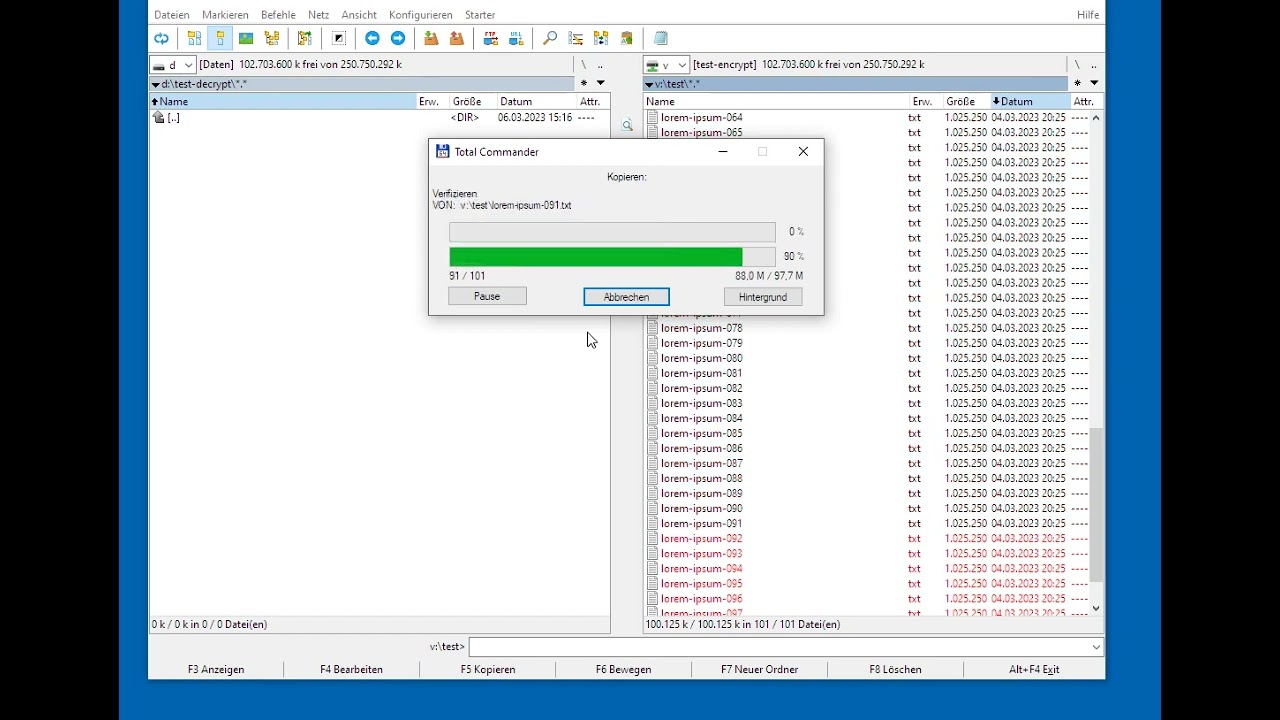Open the Markieren menu
Viewport: 1280px width, 720px height.
click(x=225, y=15)
